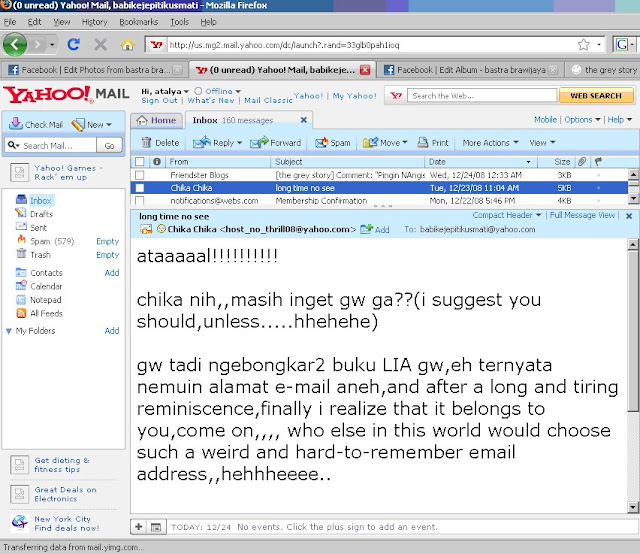640x554 pixels.
Task: Open the browser home page icon
Action: click(127, 44)
